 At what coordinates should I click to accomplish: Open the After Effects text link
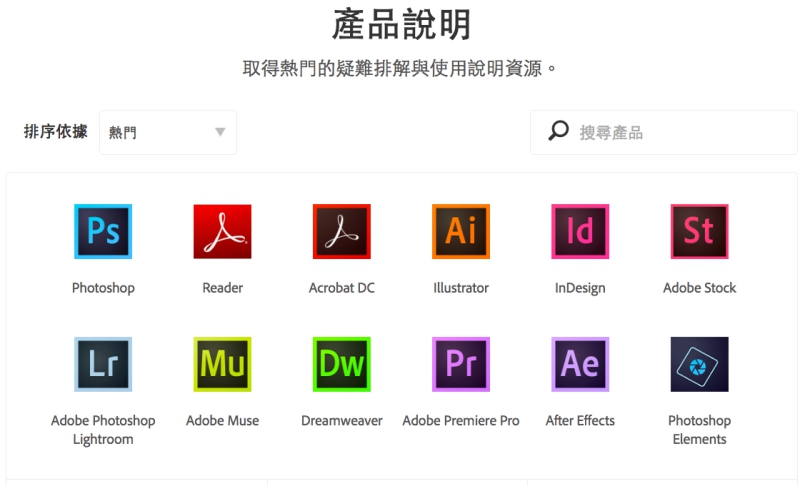(x=580, y=420)
